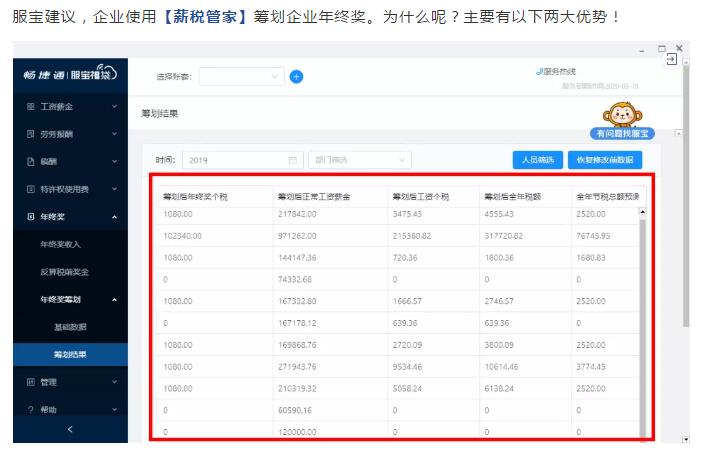The width and height of the screenshot is (707, 457).
Task: Open the 部门筛选 dropdown
Action: point(360,160)
